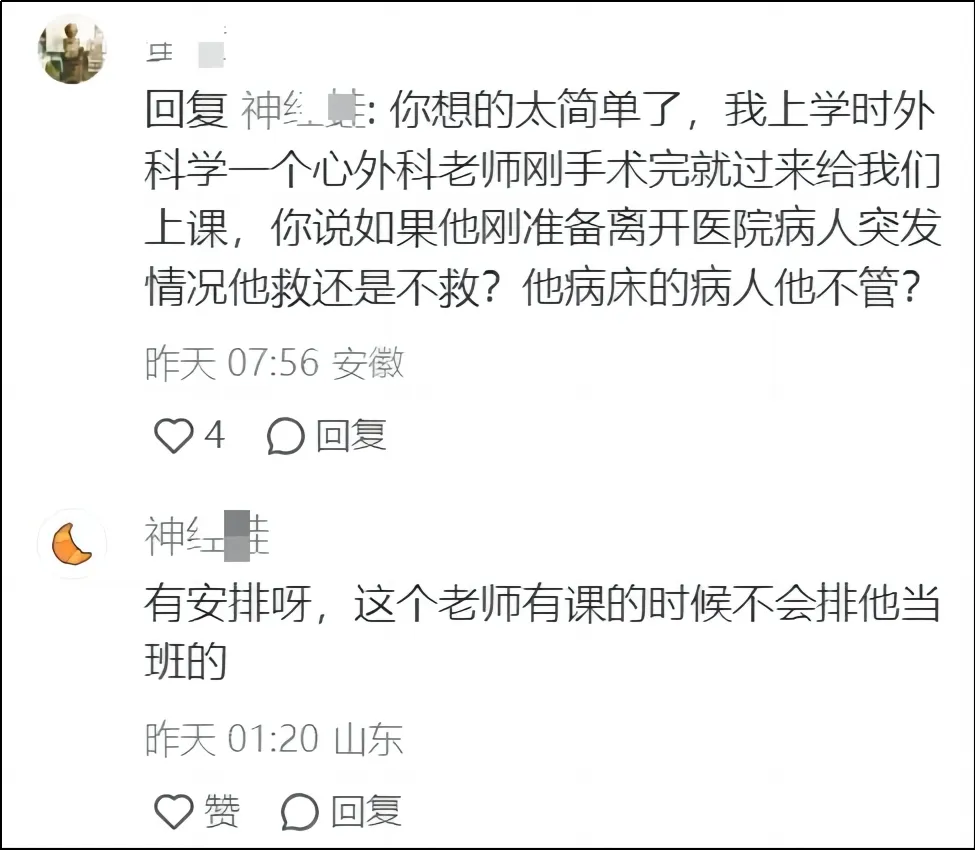This screenshot has height=850, width=975.
Task: Click the 山东 location tag
Action: pos(368,739)
